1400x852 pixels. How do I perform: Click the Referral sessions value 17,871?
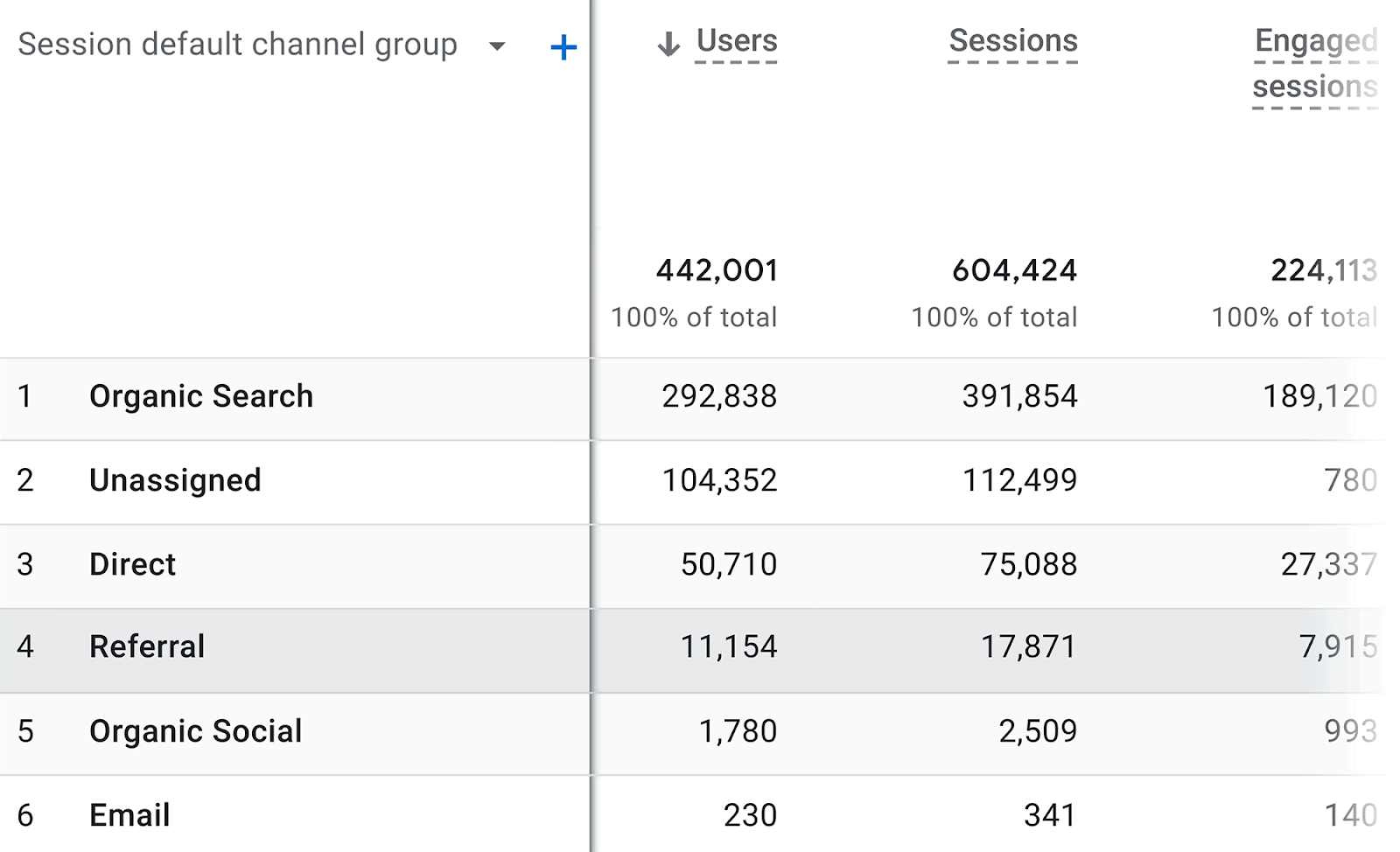pos(1028,647)
